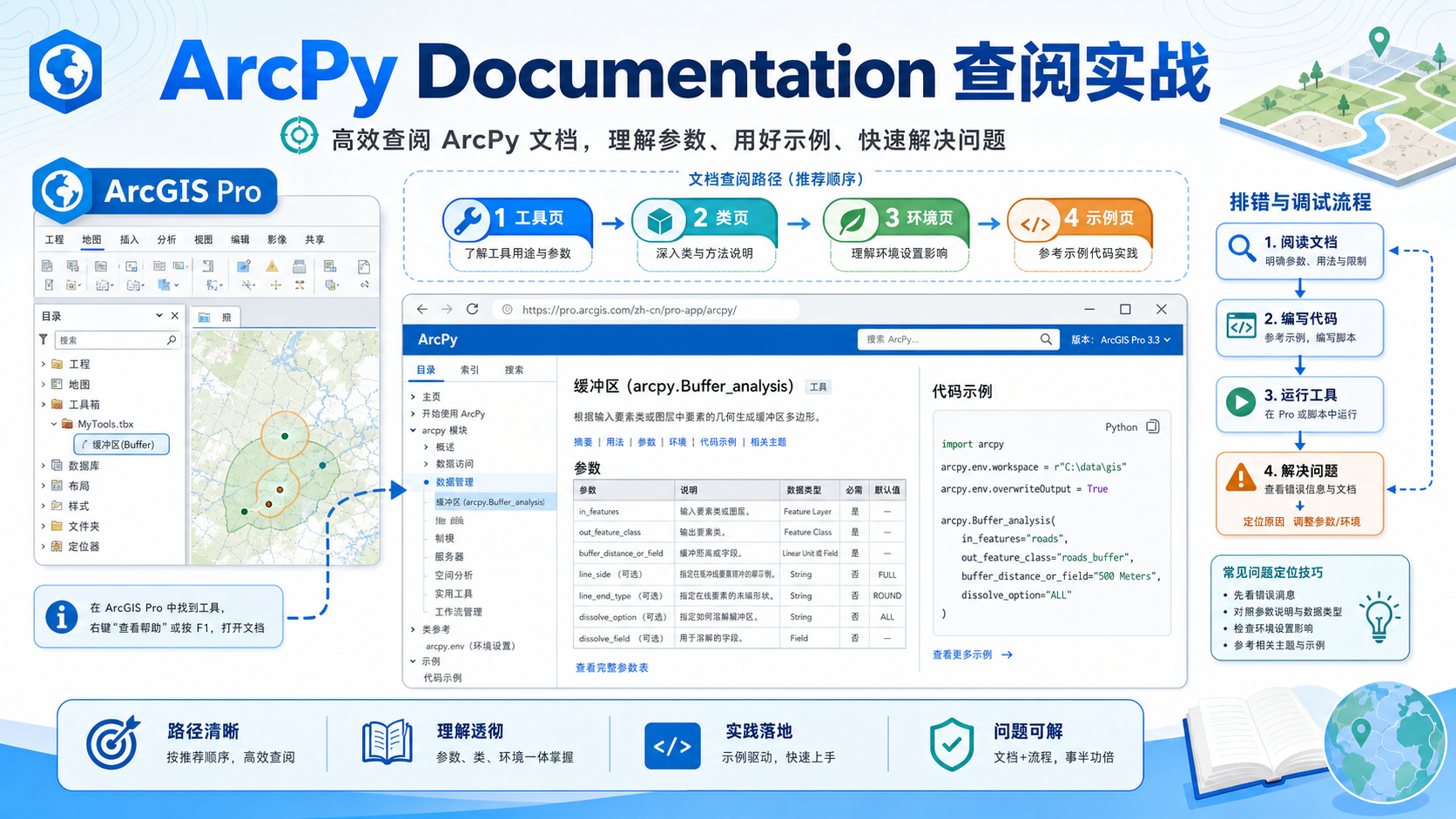
Task: Click the 定位器 item icon
Action: tap(57, 547)
